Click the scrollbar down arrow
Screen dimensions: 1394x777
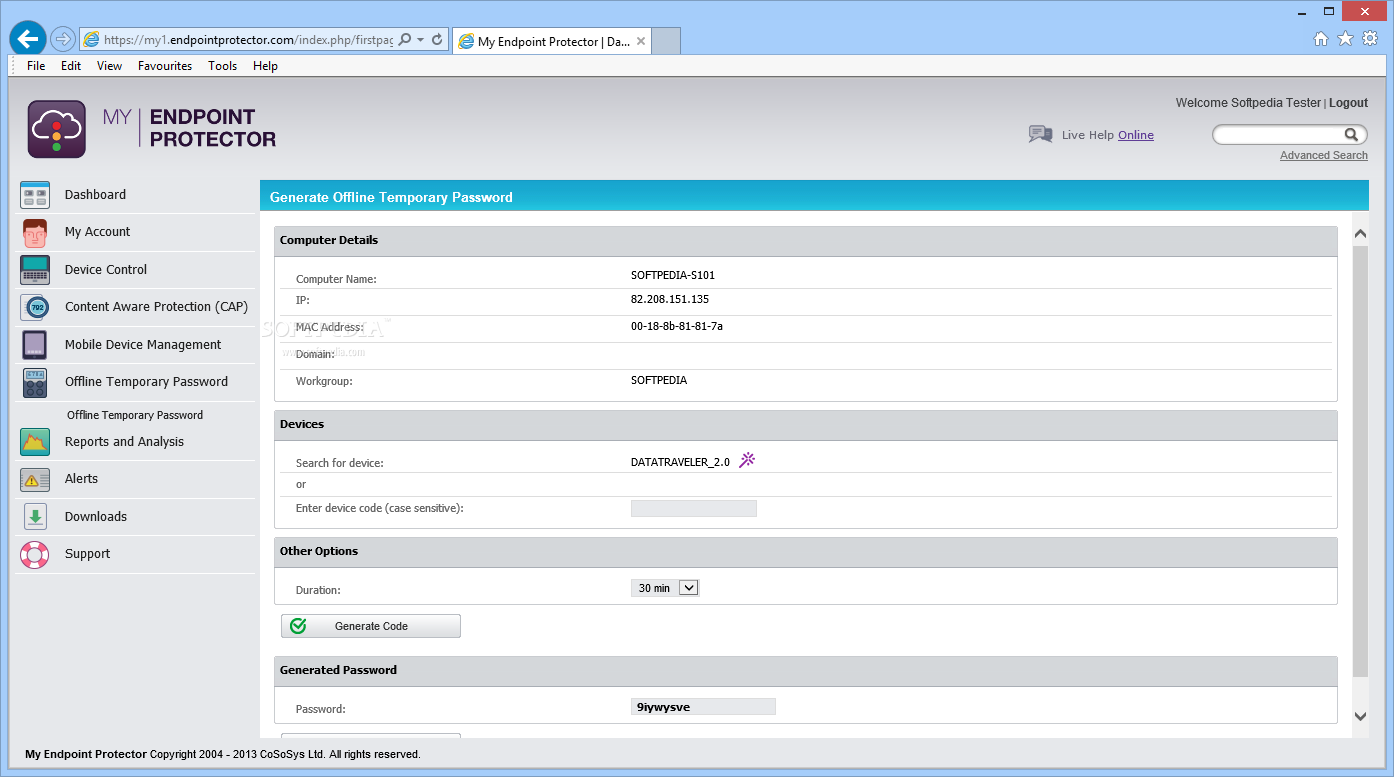click(1360, 716)
